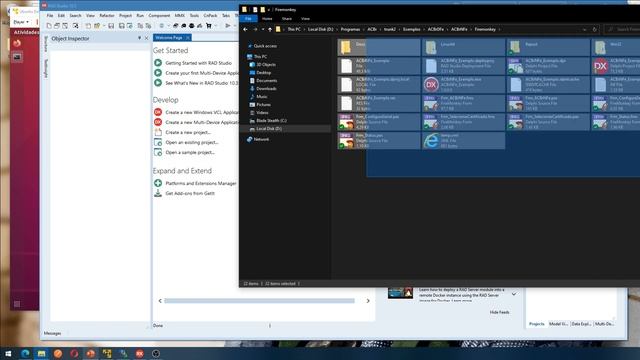This screenshot has height=360, width=640.
Task: Open the Component menu in RAD Studio
Action: 159,16
